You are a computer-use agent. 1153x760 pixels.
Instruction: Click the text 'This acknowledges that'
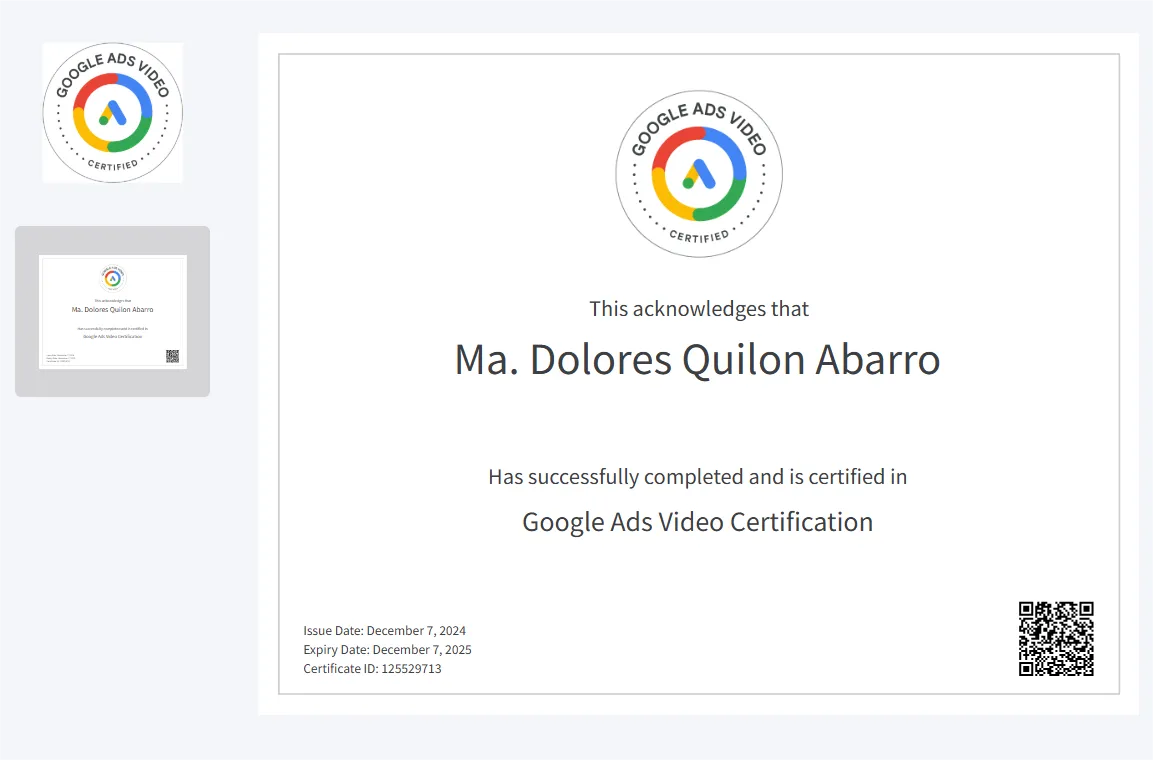pyautogui.click(x=699, y=309)
